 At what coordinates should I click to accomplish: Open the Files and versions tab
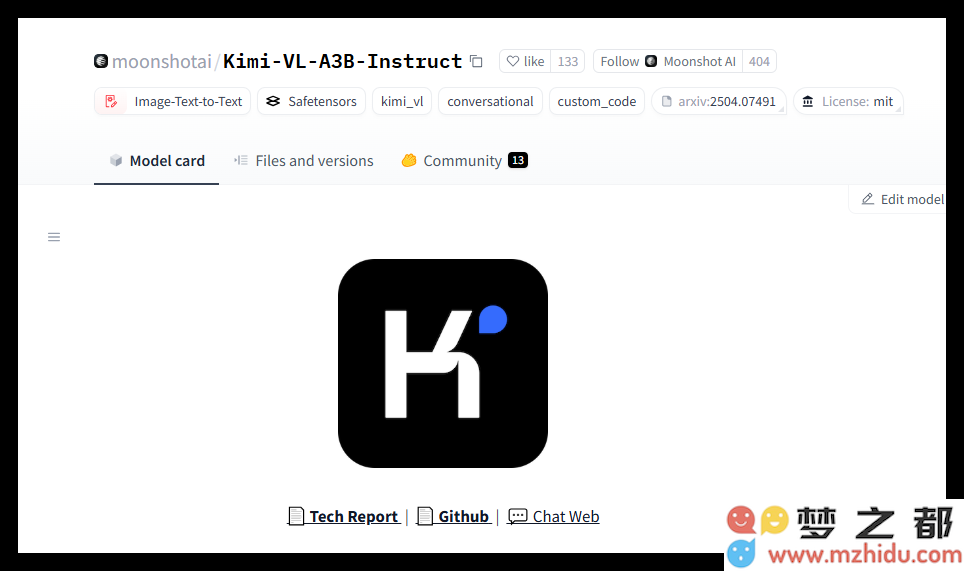pos(304,161)
